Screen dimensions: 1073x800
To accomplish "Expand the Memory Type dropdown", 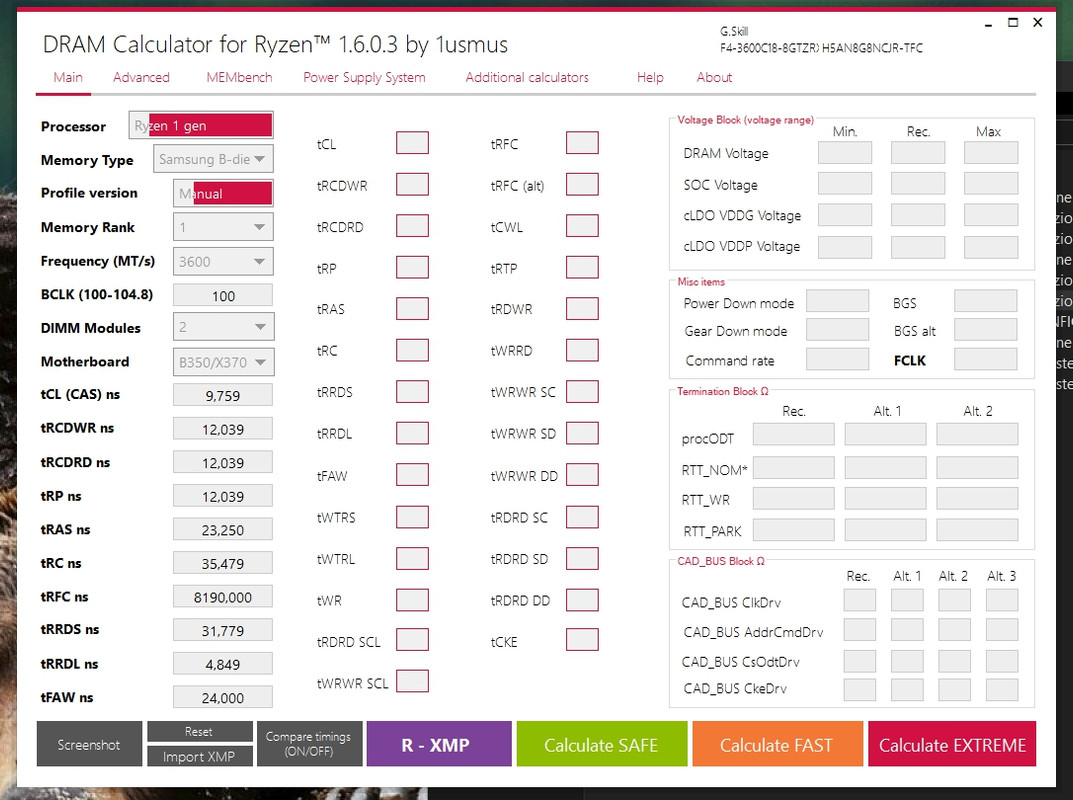I will pyautogui.click(x=214, y=159).
